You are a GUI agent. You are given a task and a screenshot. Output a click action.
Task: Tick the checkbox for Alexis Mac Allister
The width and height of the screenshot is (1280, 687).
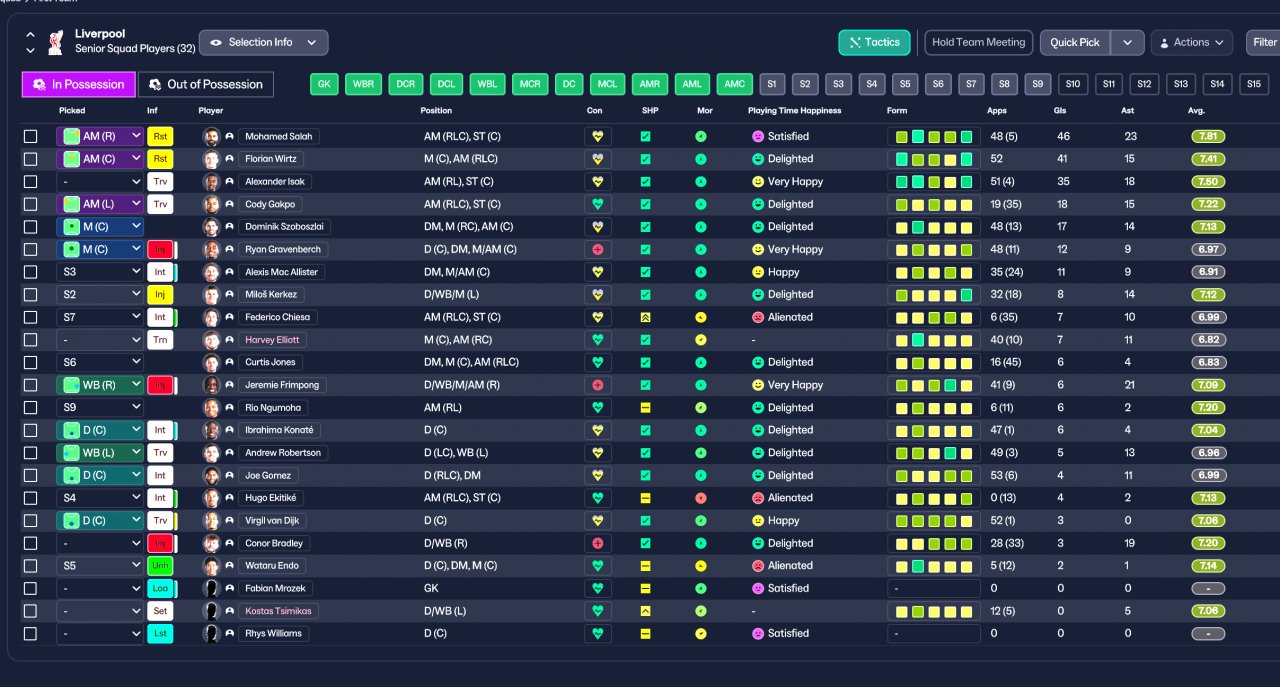pos(30,272)
